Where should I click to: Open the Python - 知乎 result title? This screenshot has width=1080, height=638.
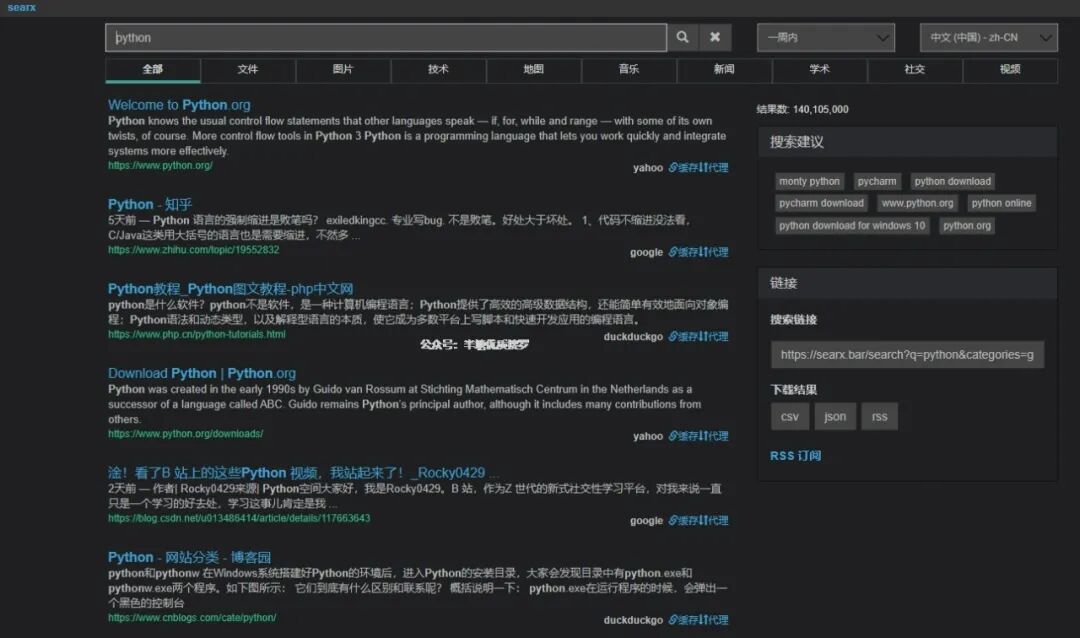[149, 204]
